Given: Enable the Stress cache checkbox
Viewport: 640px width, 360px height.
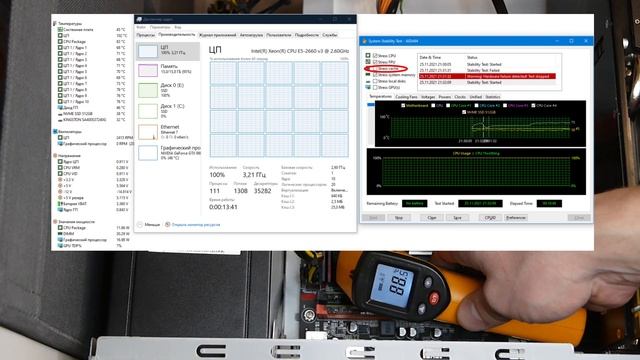Looking at the screenshot, I should pos(375,69).
